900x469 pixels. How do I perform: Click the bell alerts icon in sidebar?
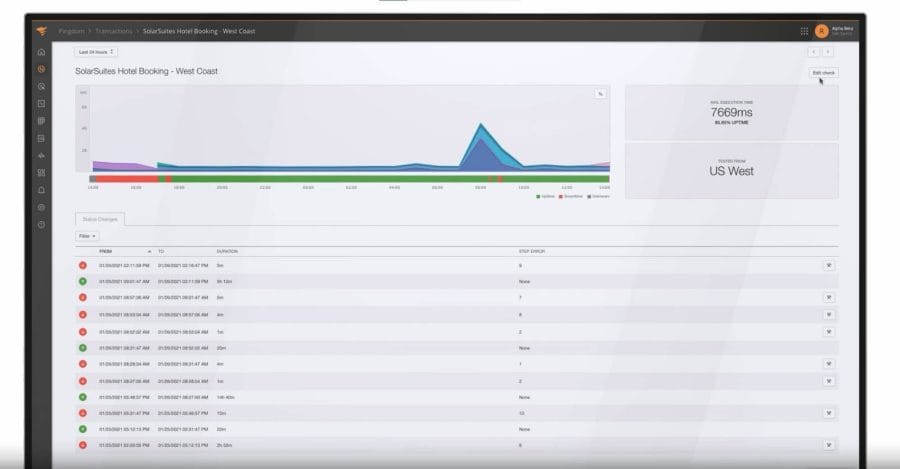click(x=41, y=190)
